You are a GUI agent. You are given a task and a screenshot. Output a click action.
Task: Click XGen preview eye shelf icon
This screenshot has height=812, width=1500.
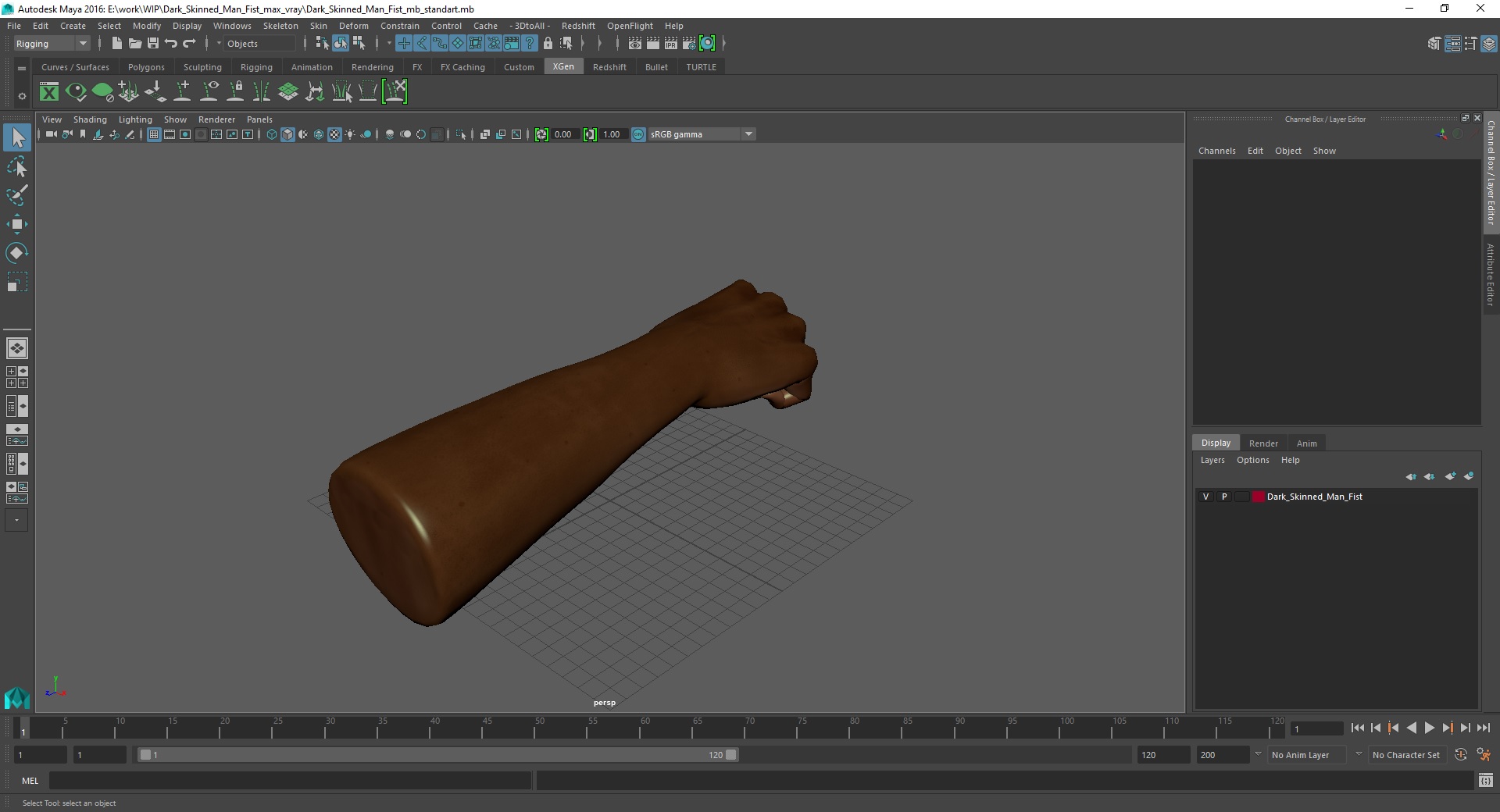tap(76, 92)
